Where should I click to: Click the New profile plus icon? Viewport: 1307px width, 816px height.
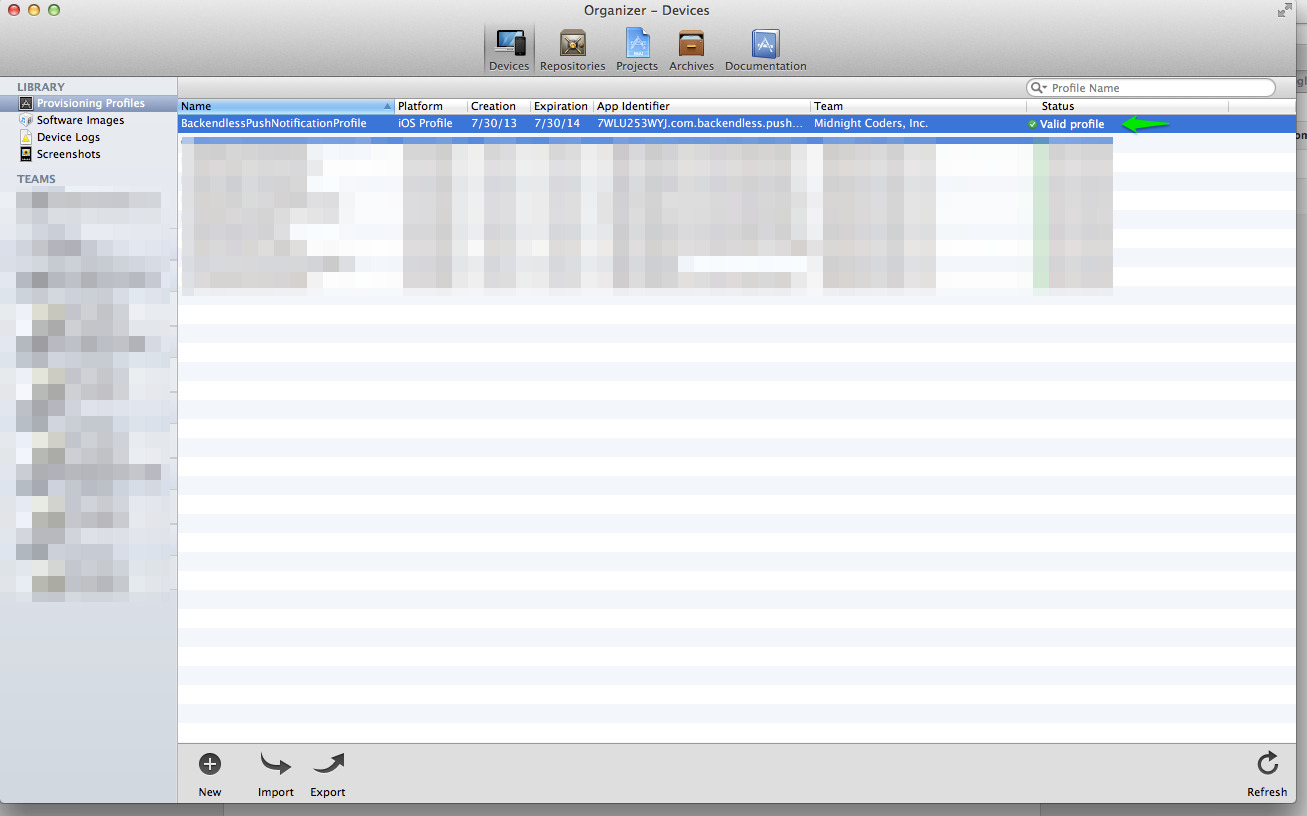pos(210,764)
